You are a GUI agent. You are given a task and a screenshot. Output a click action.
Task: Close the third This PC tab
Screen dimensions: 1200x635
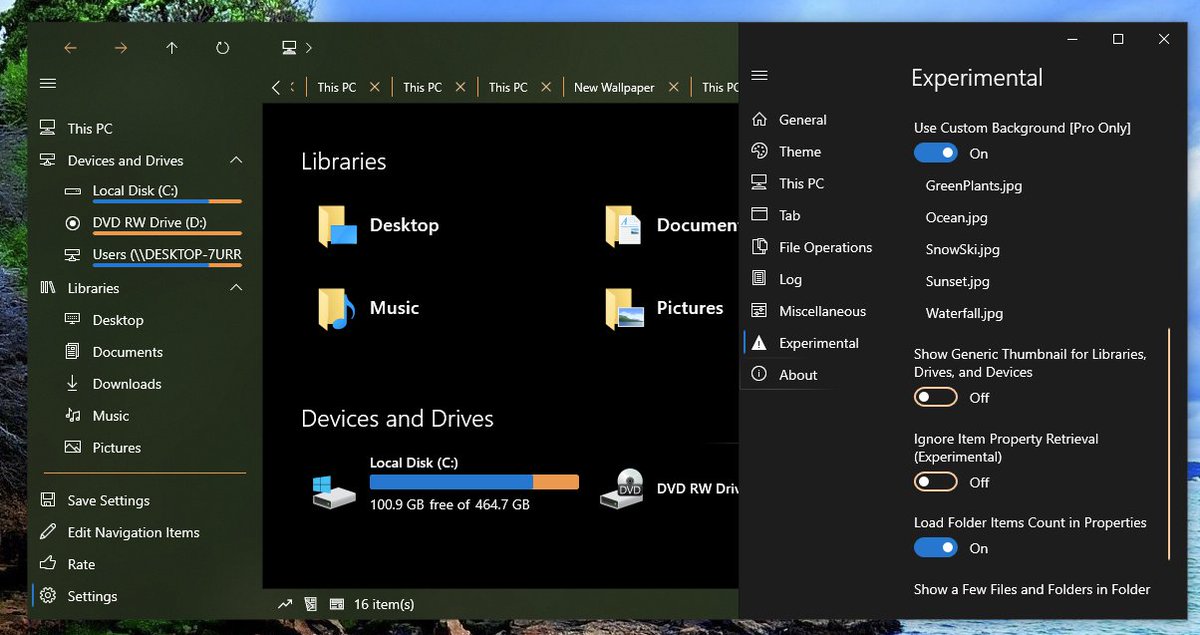547,87
